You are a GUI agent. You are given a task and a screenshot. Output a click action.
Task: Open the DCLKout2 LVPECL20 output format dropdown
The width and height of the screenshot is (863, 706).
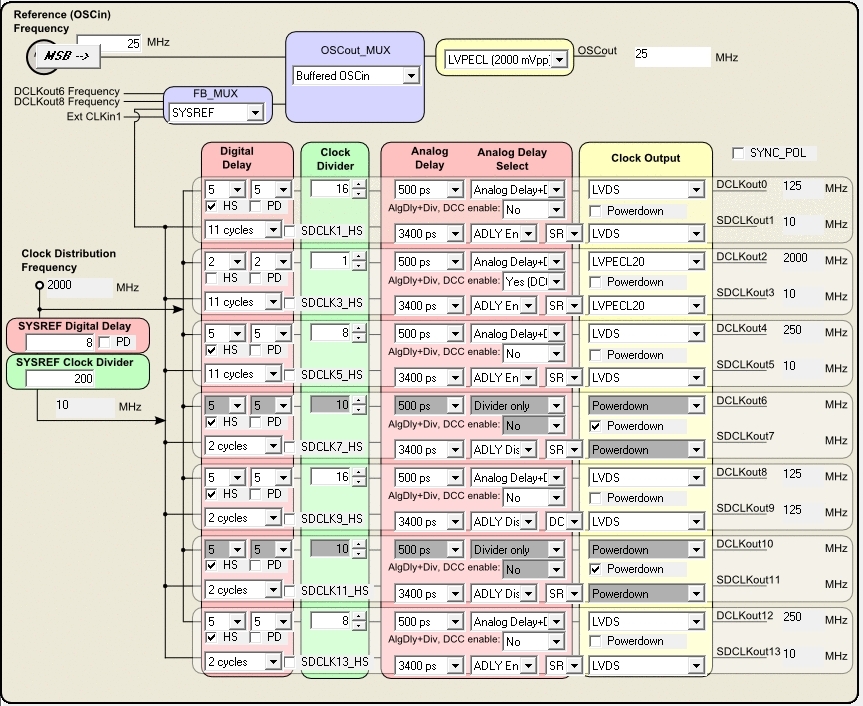(696, 262)
